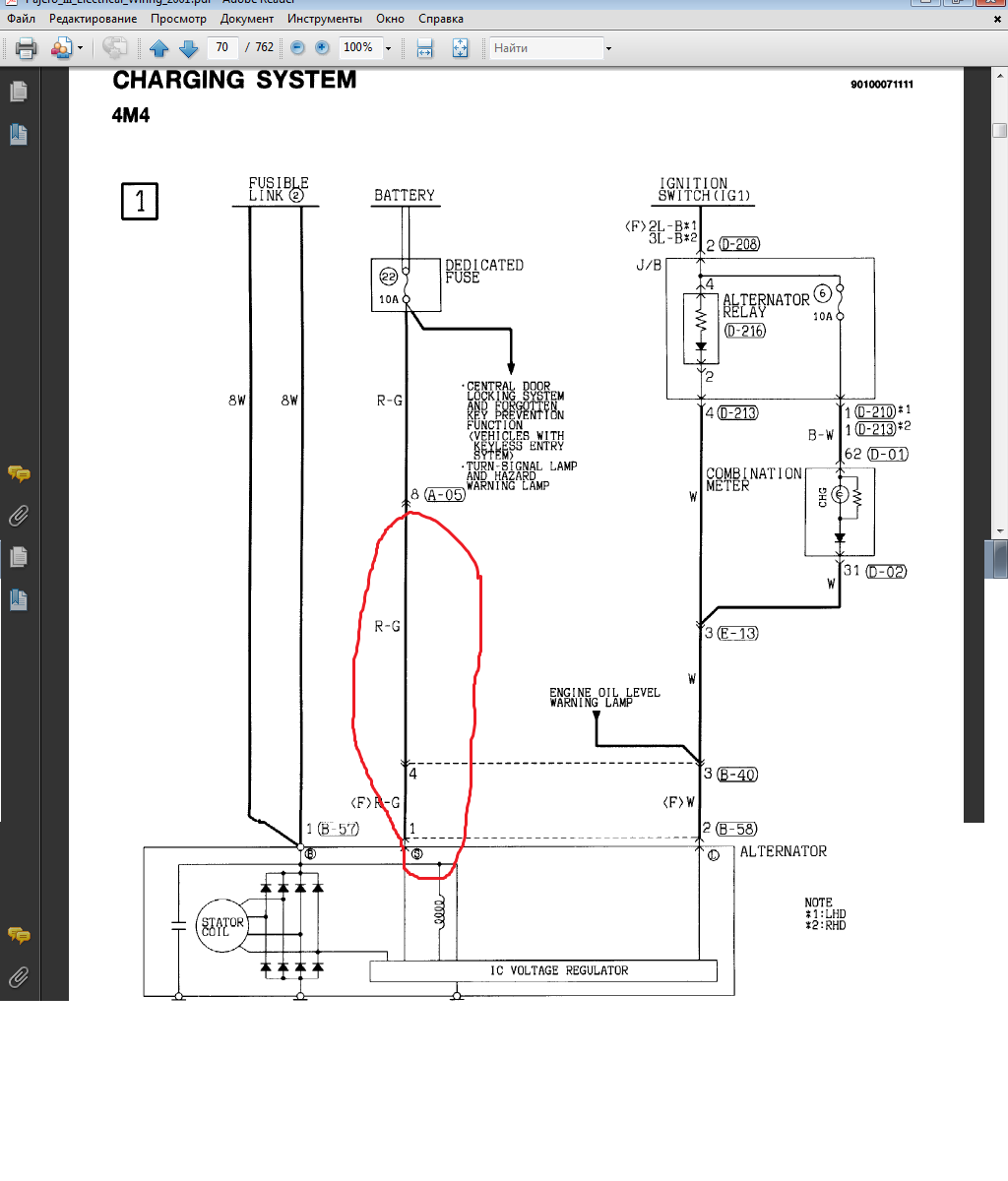Open the upper Attachments paperclip icon in sidebar
The width and height of the screenshot is (1008, 1181).
[18, 516]
